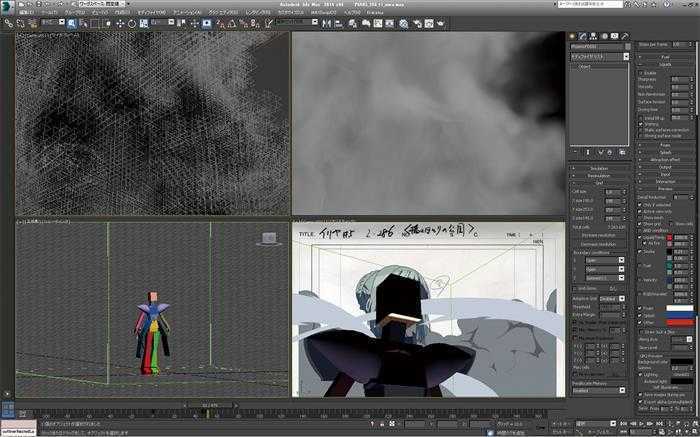Viewport: 700px width, 437px height.
Task: Expand the Simulation rollout
Action: [x=599, y=168]
